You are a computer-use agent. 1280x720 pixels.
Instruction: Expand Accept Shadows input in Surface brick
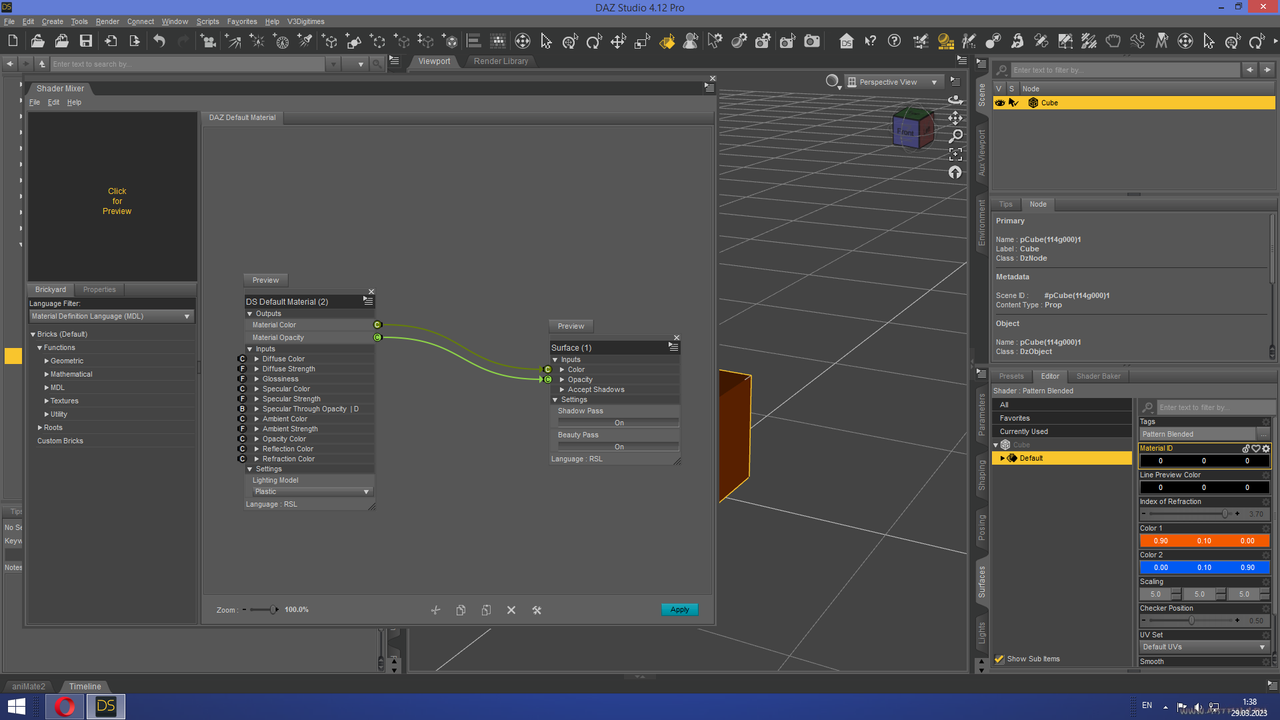[562, 390]
